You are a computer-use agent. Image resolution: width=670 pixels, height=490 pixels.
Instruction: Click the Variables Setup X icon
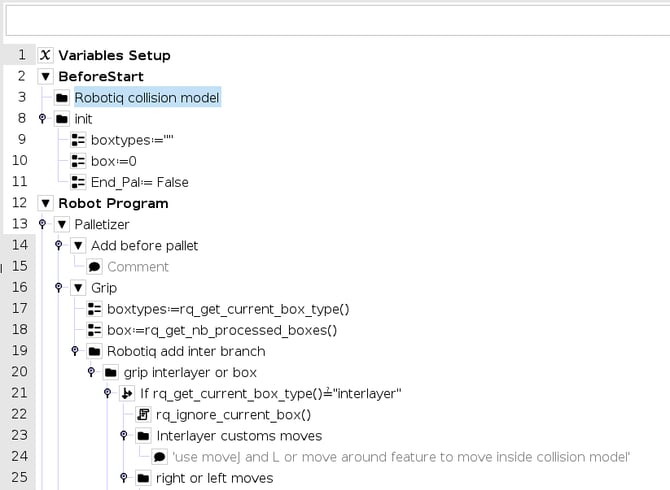[45, 56]
